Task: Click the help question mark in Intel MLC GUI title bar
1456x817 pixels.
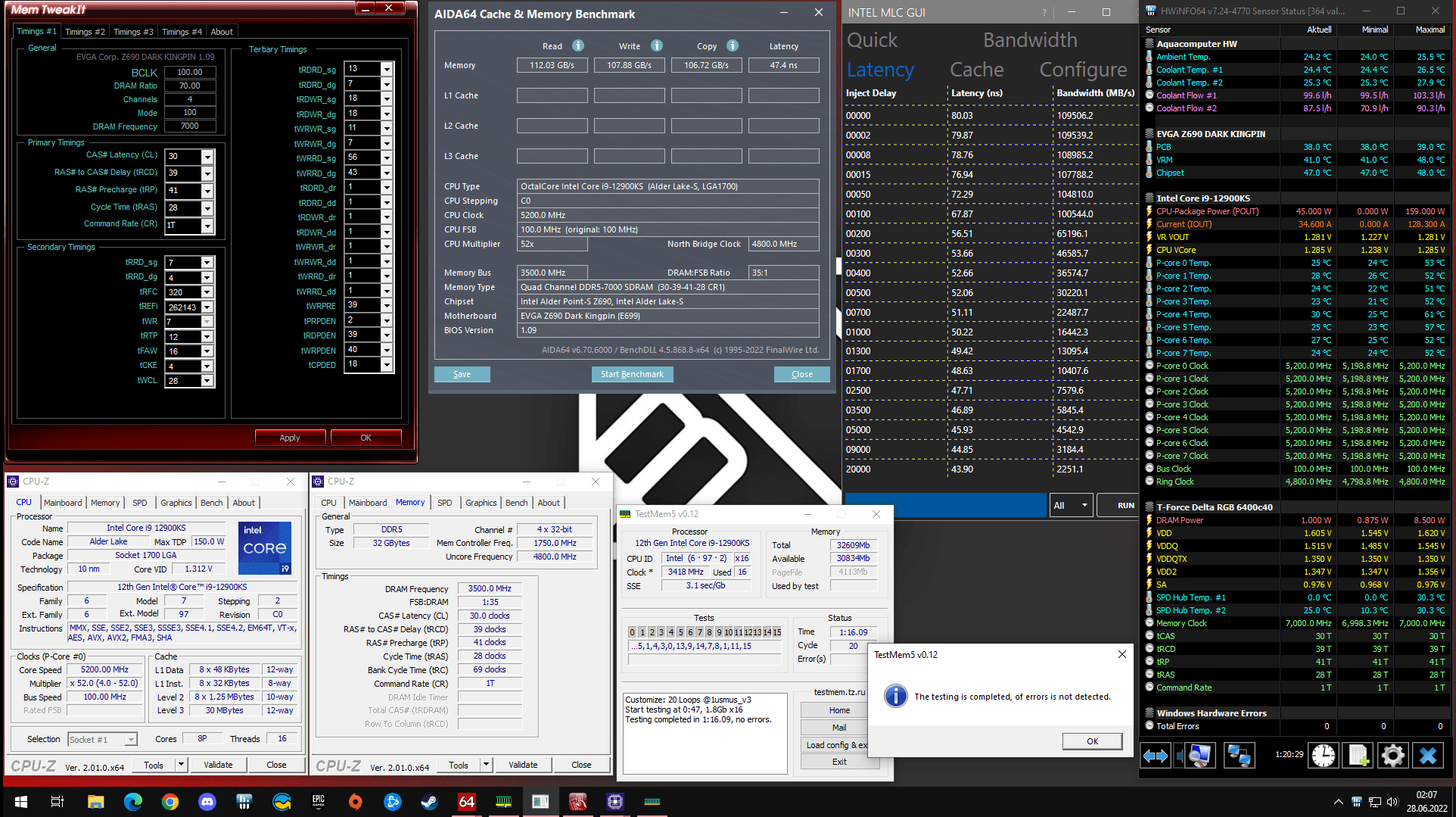Action: [1044, 12]
